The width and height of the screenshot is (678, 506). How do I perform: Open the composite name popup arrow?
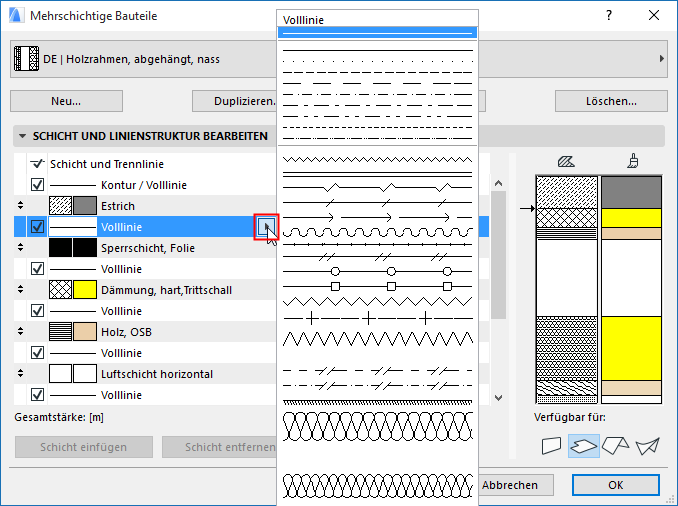tap(661, 59)
